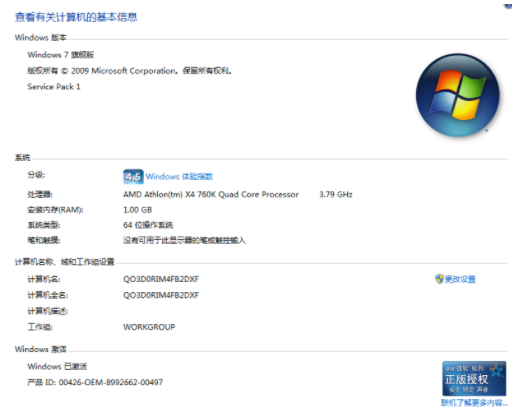
Task: Open the Windows 体验指数 link
Action: [179, 176]
